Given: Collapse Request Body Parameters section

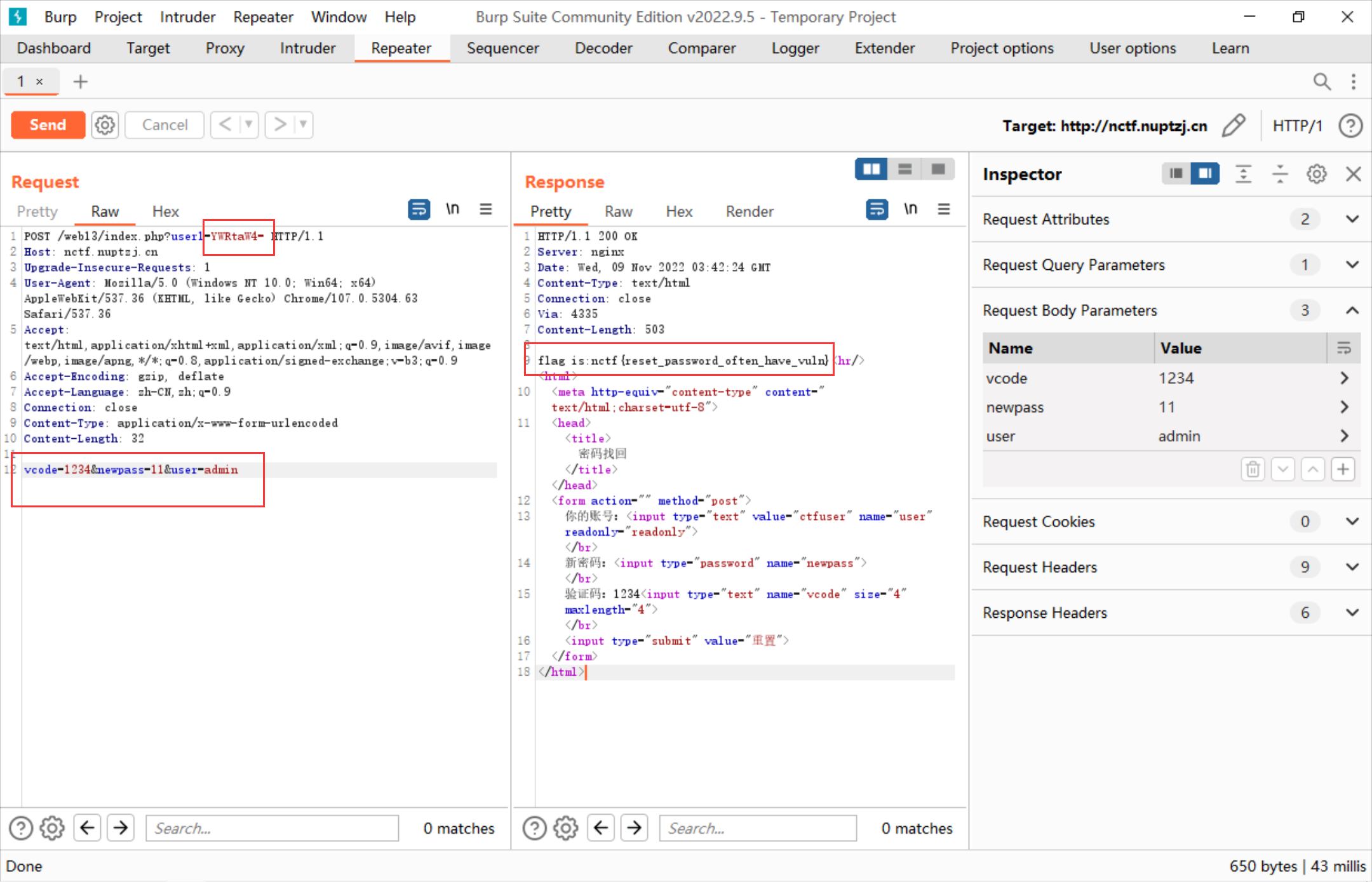Looking at the screenshot, I should point(1352,311).
